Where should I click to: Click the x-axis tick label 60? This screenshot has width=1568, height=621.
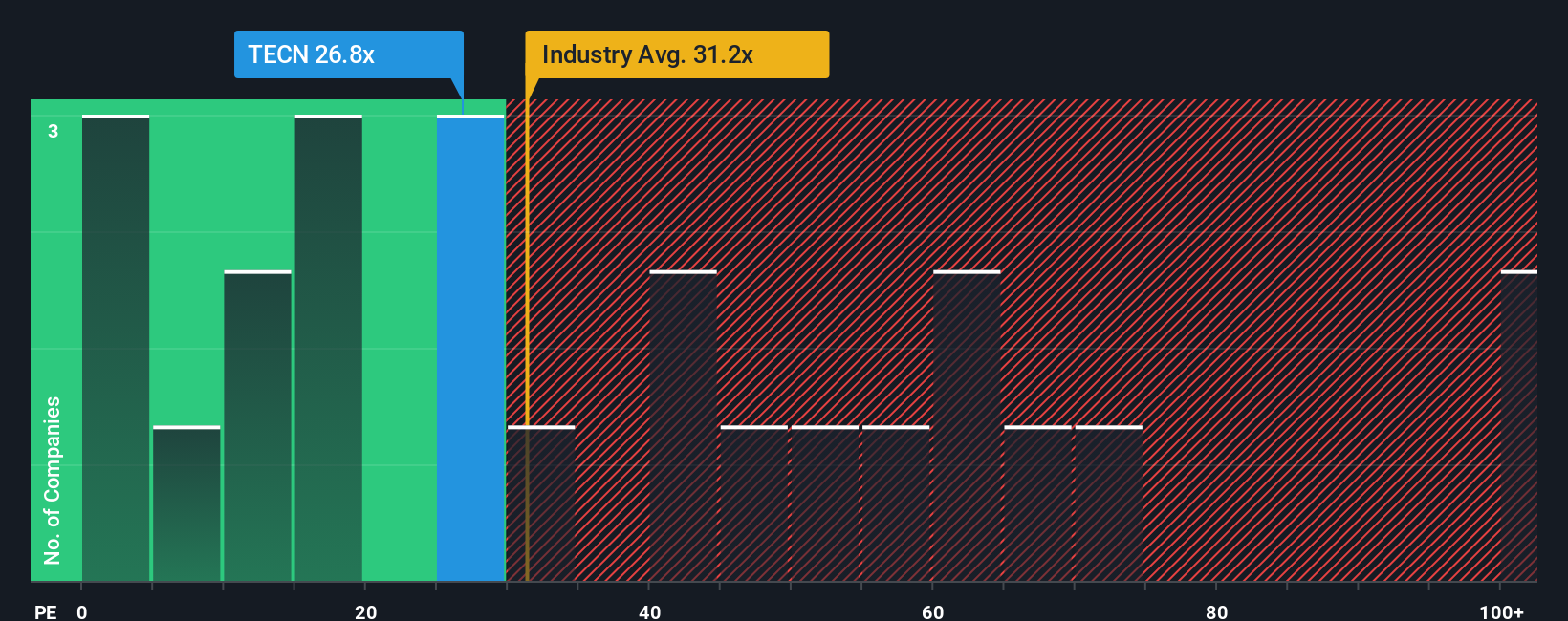933,611
